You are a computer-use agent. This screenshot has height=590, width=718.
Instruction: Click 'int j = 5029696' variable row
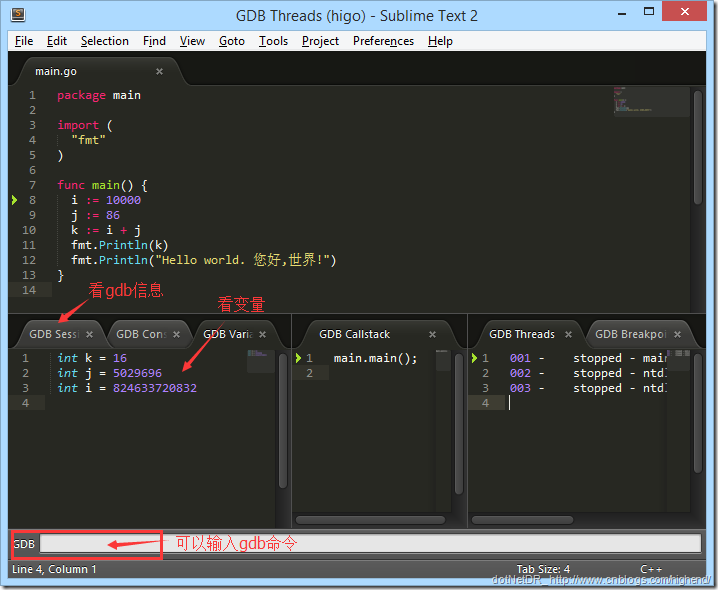[x=109, y=373]
